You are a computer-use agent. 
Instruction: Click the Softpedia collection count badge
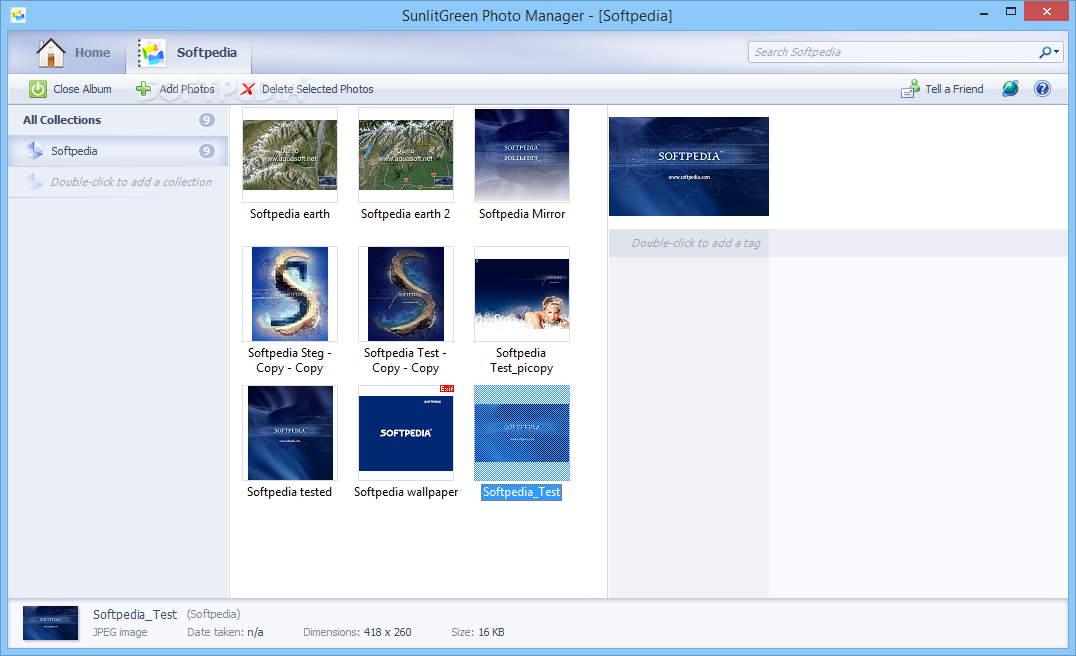207,151
